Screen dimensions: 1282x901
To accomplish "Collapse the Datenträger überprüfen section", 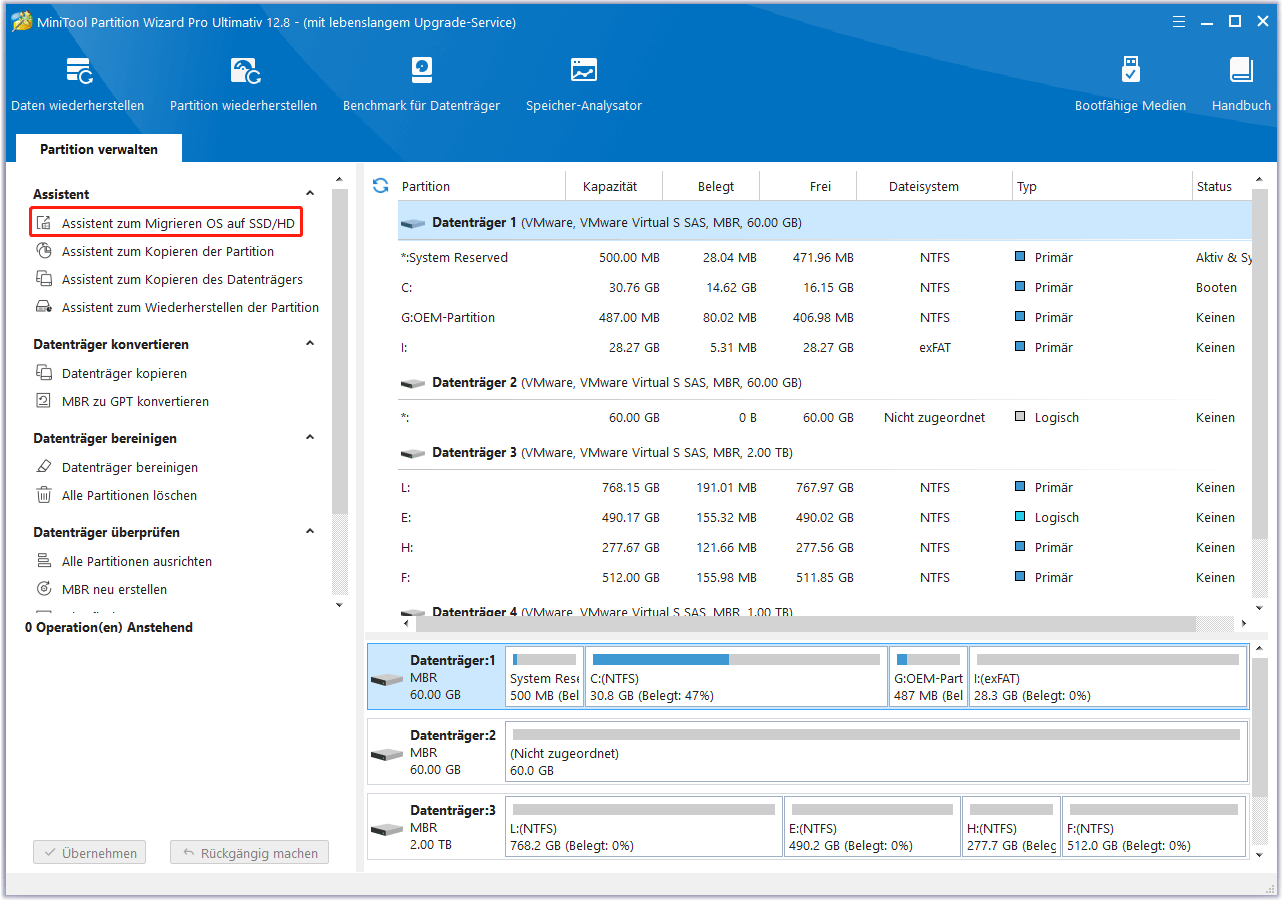I will [310, 531].
